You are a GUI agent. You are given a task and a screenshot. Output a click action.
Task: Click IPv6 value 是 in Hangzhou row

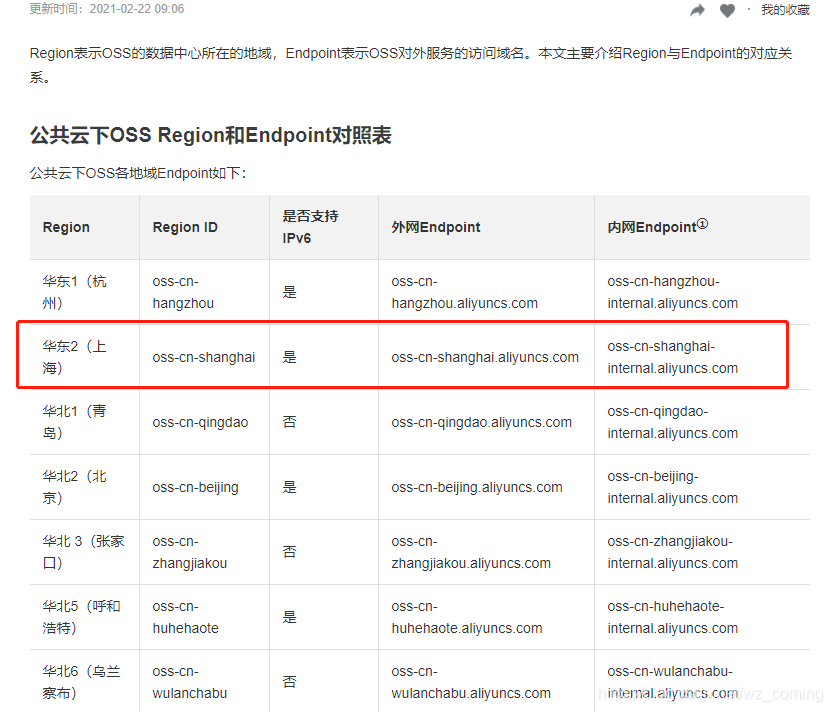click(289, 292)
